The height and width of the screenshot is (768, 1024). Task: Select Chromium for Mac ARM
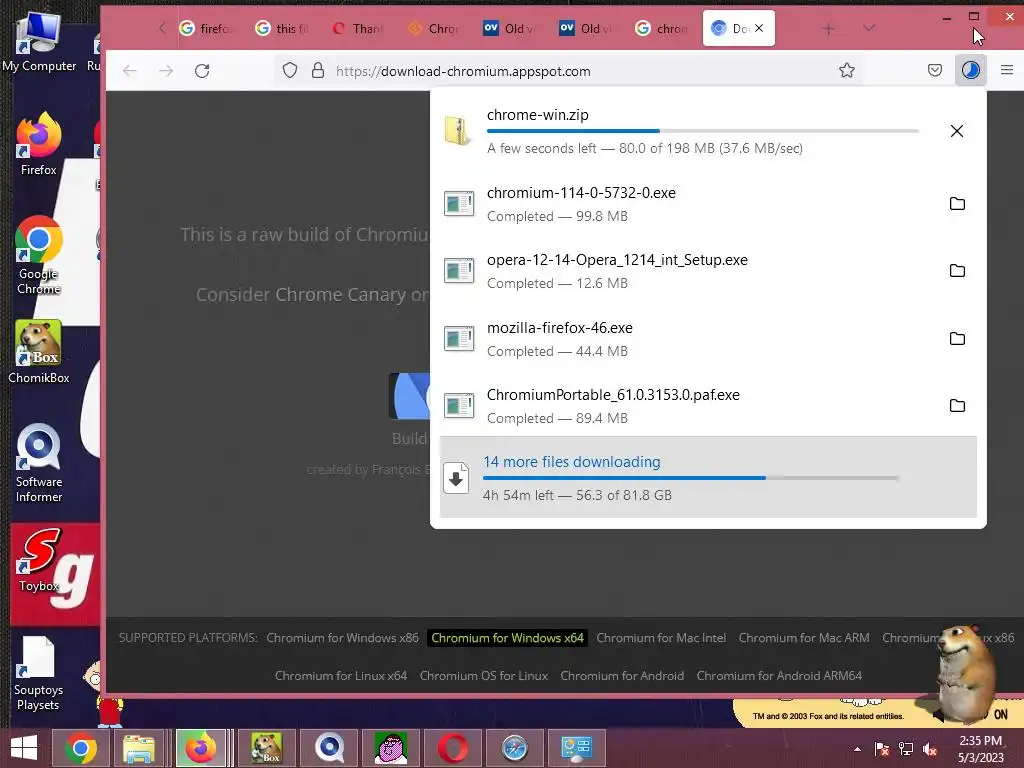pyautogui.click(x=804, y=638)
